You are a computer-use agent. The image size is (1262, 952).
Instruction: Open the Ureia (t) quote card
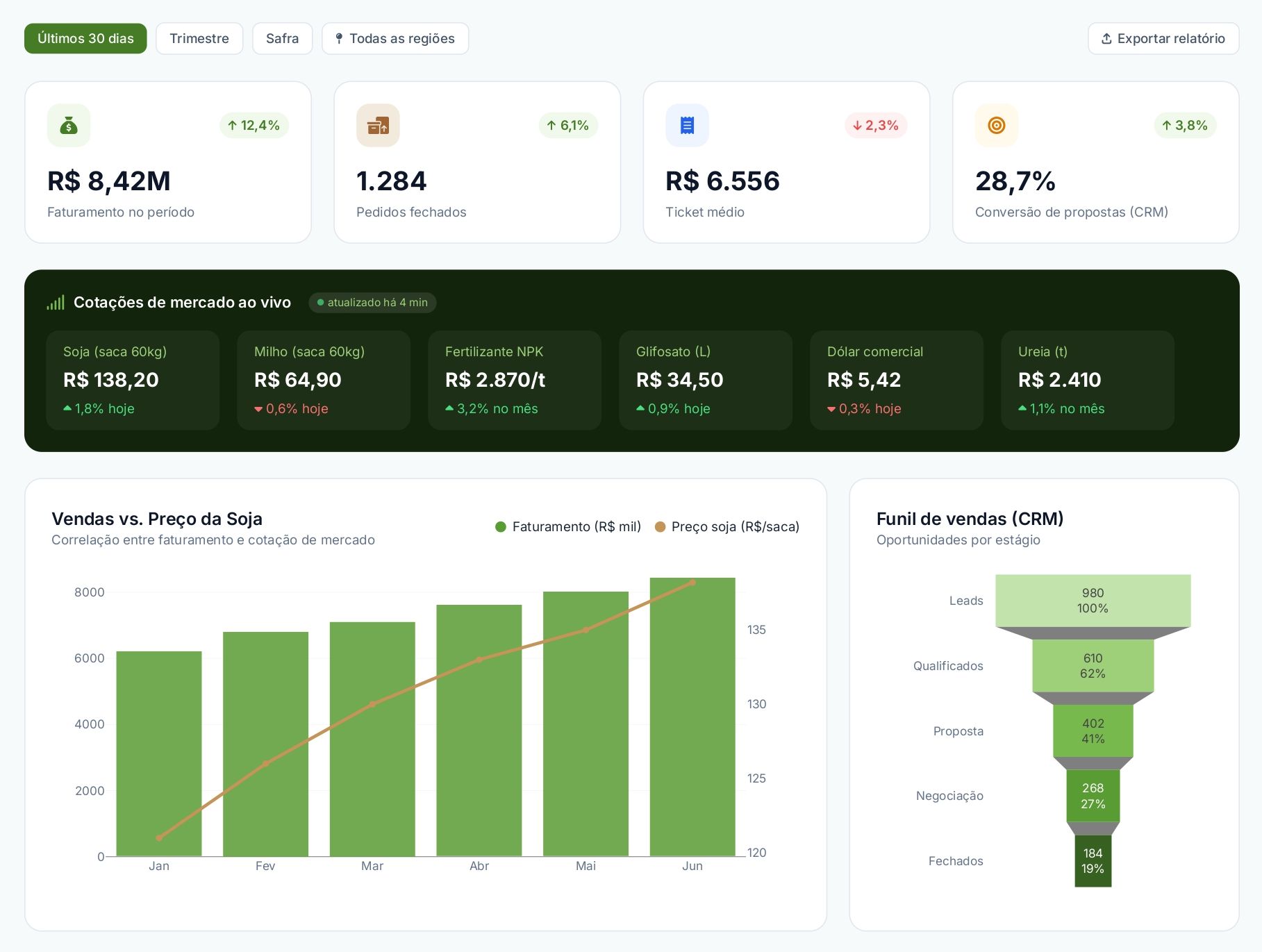click(1088, 381)
